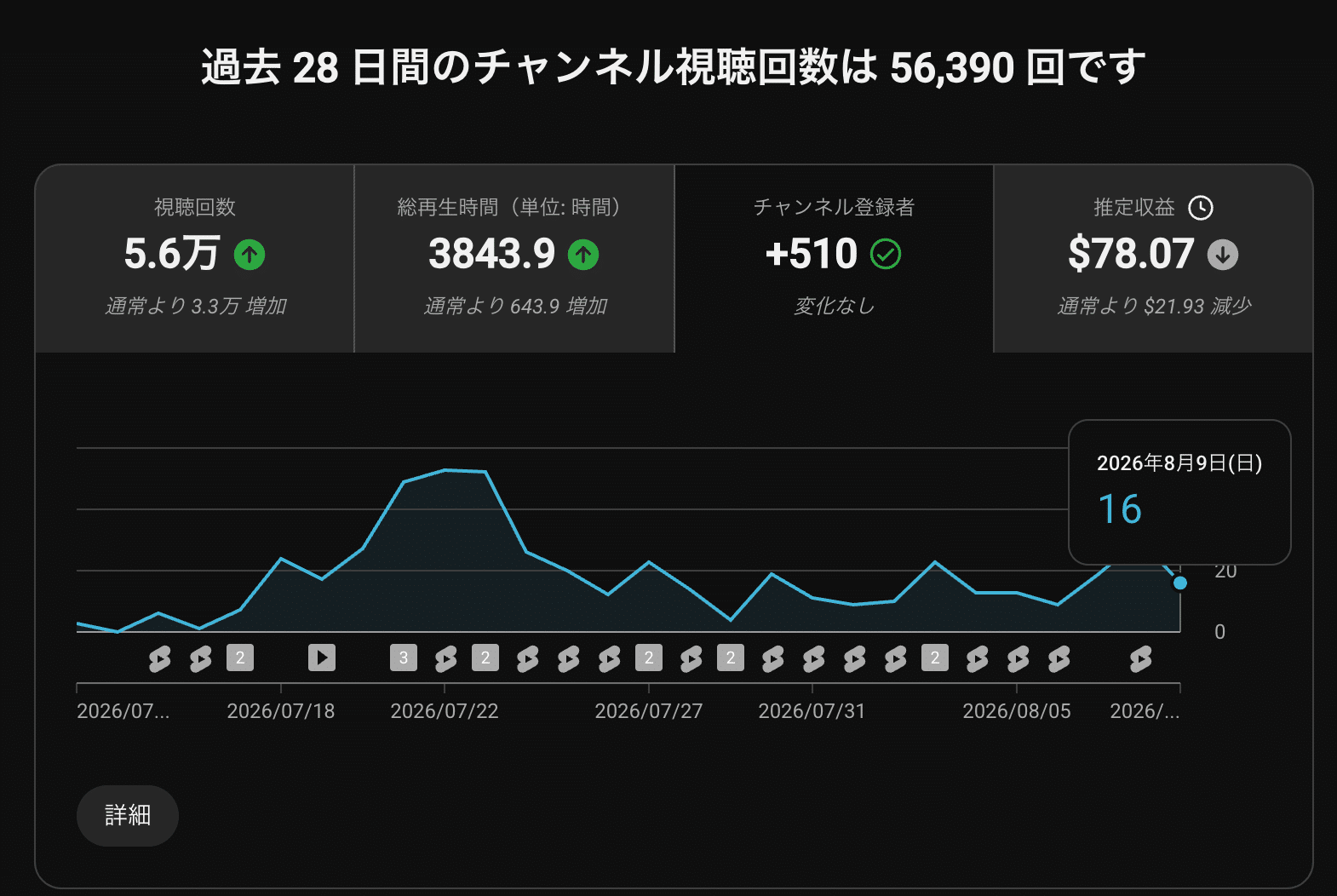The height and width of the screenshot is (896, 1337).
Task: Click truncated 2026/07... first axis label
Action: pos(123,711)
